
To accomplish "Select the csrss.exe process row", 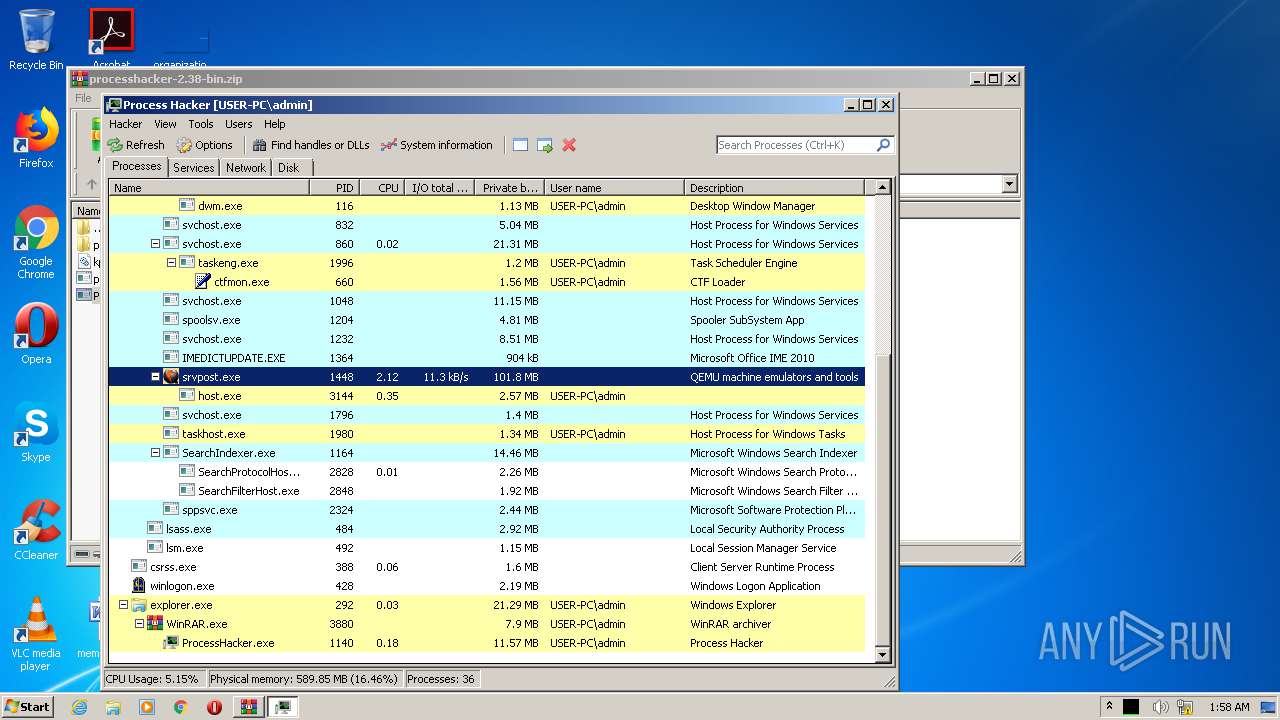I will 486,567.
